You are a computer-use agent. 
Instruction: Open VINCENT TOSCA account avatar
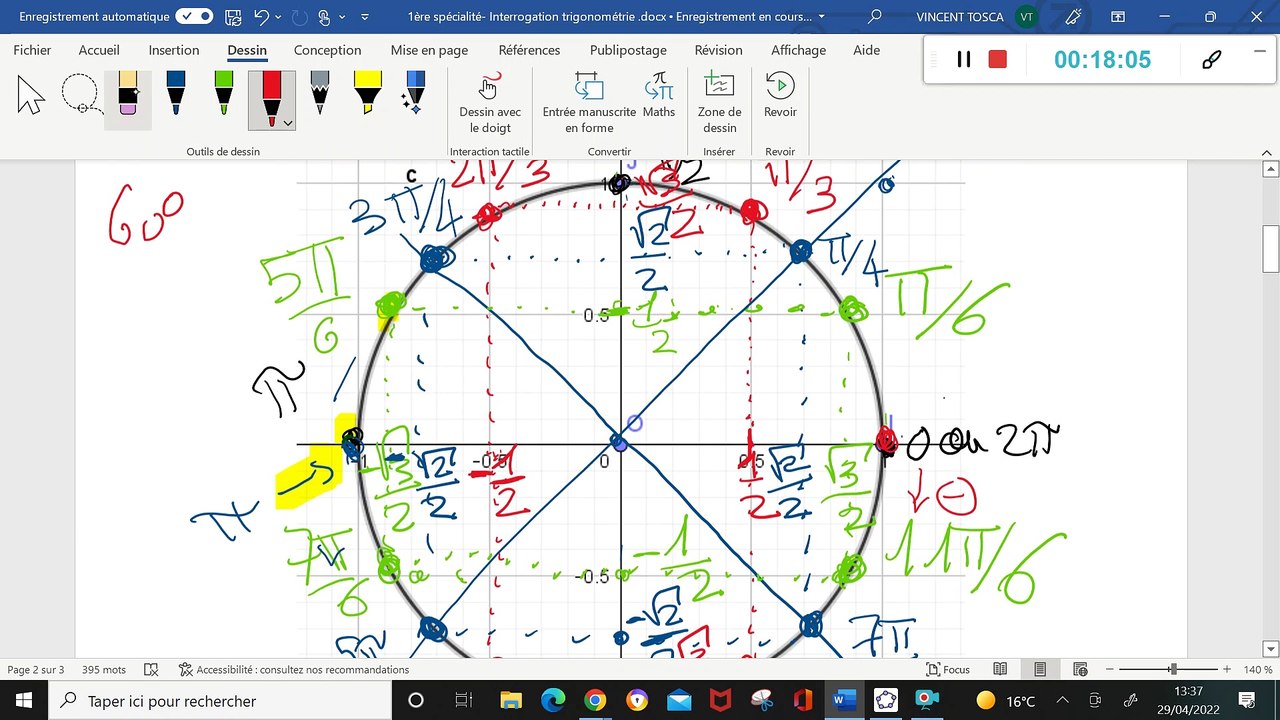coord(1026,17)
